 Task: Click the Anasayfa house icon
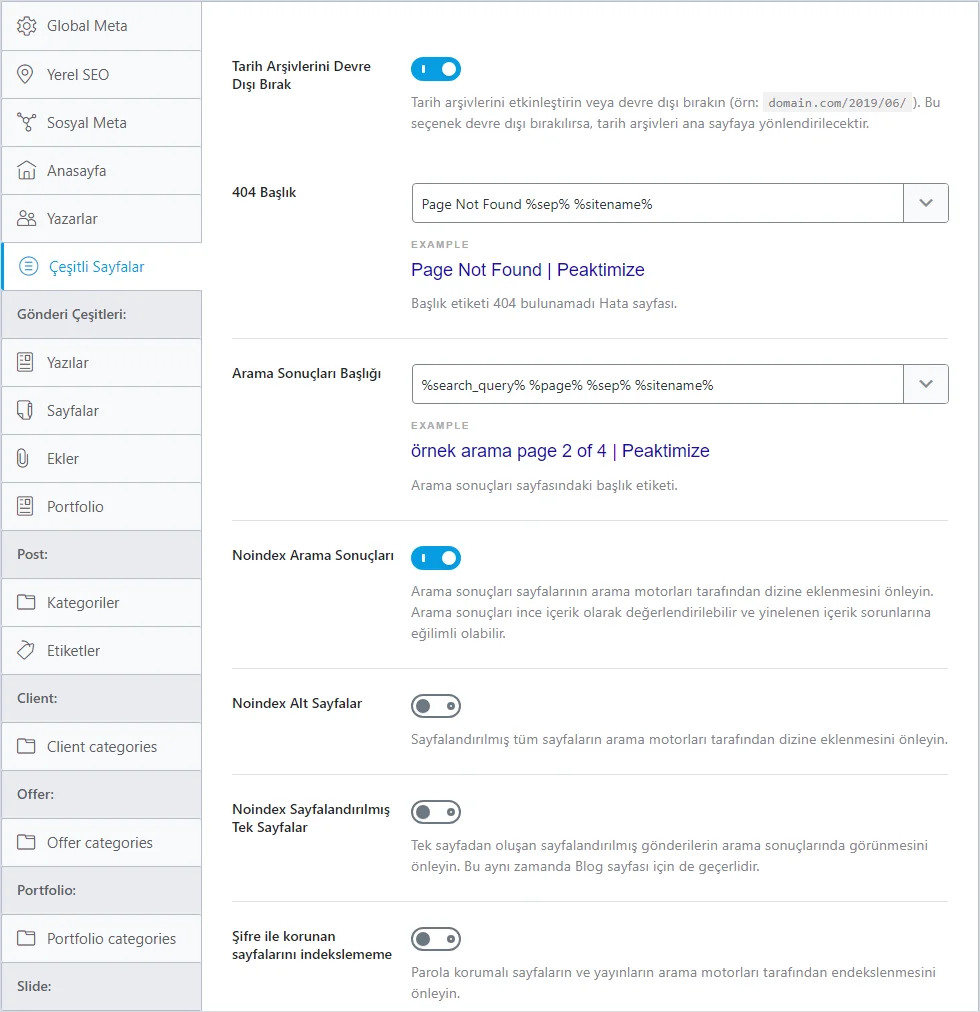26,170
